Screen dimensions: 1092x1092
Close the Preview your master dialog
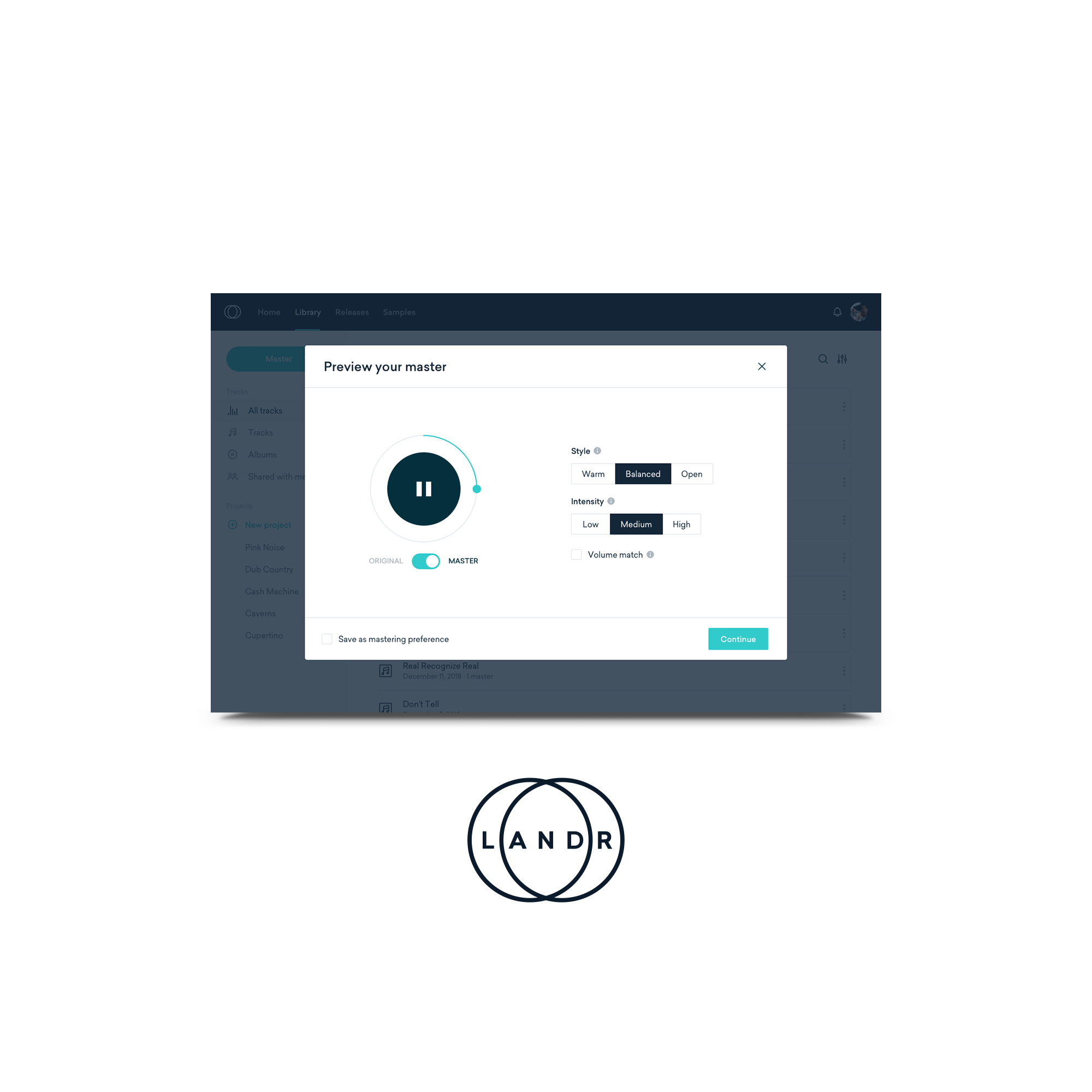point(762,366)
